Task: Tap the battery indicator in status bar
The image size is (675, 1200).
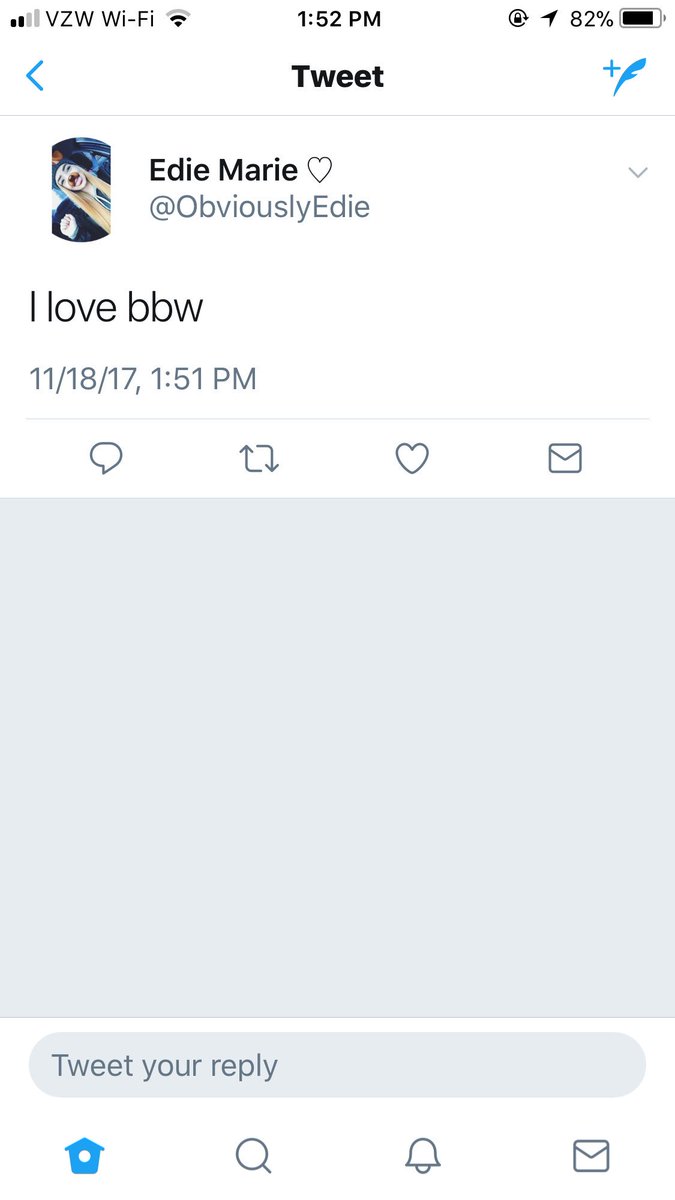Action: click(643, 18)
